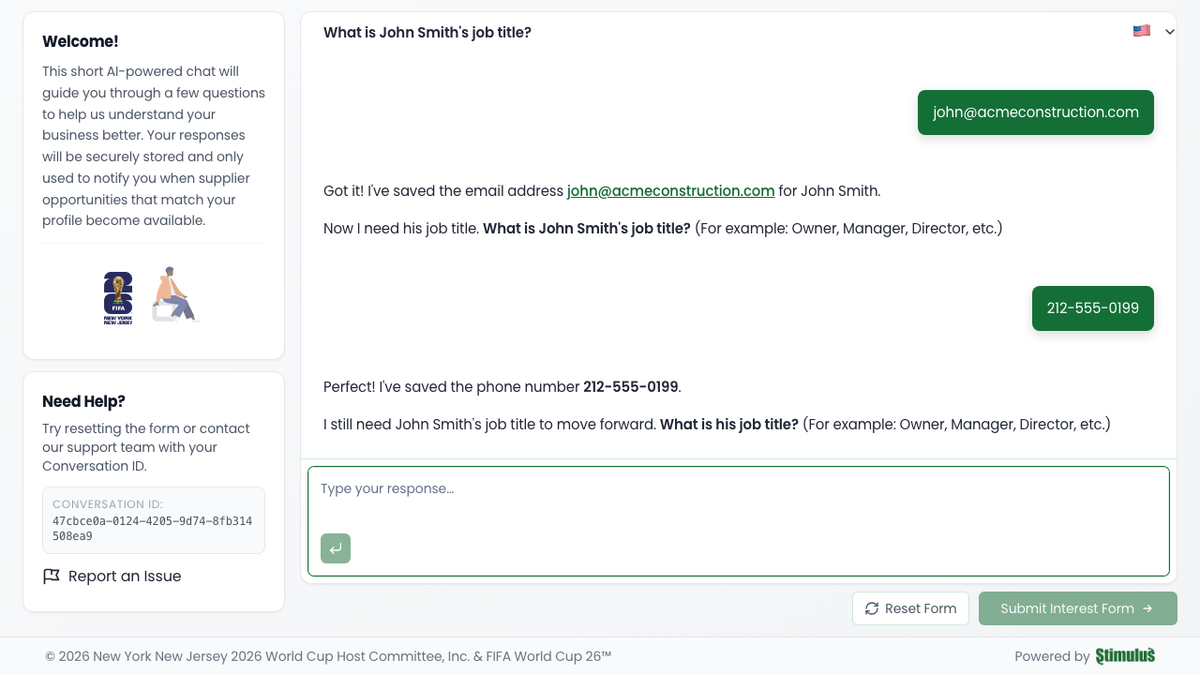Click the US flag language icon

[1141, 31]
